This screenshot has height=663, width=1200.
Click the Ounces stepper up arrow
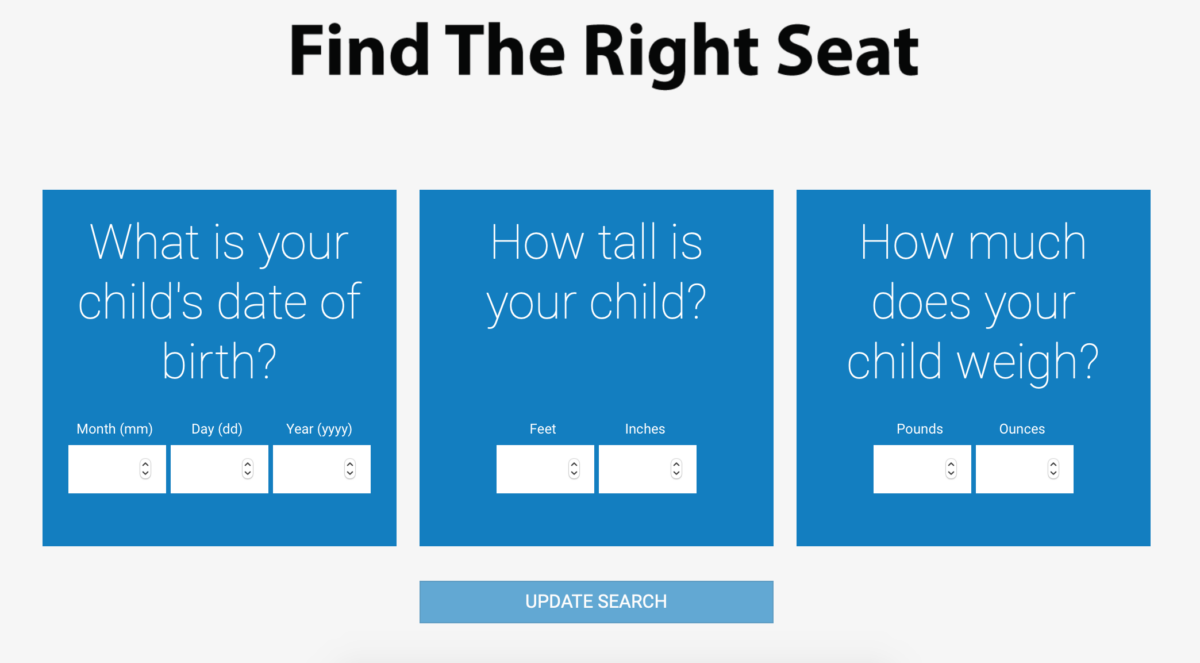1055,463
